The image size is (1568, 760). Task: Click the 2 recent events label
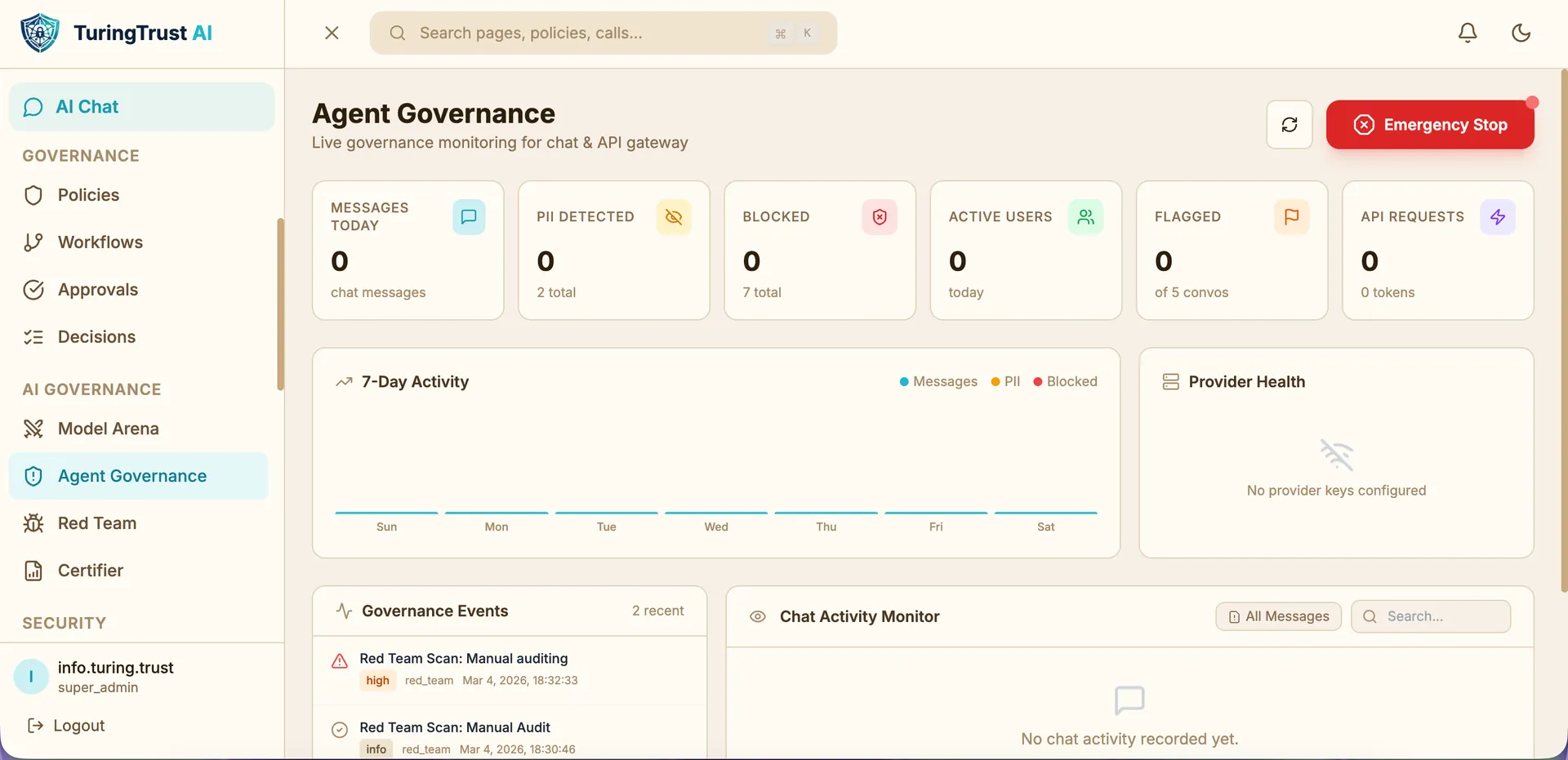click(658, 611)
